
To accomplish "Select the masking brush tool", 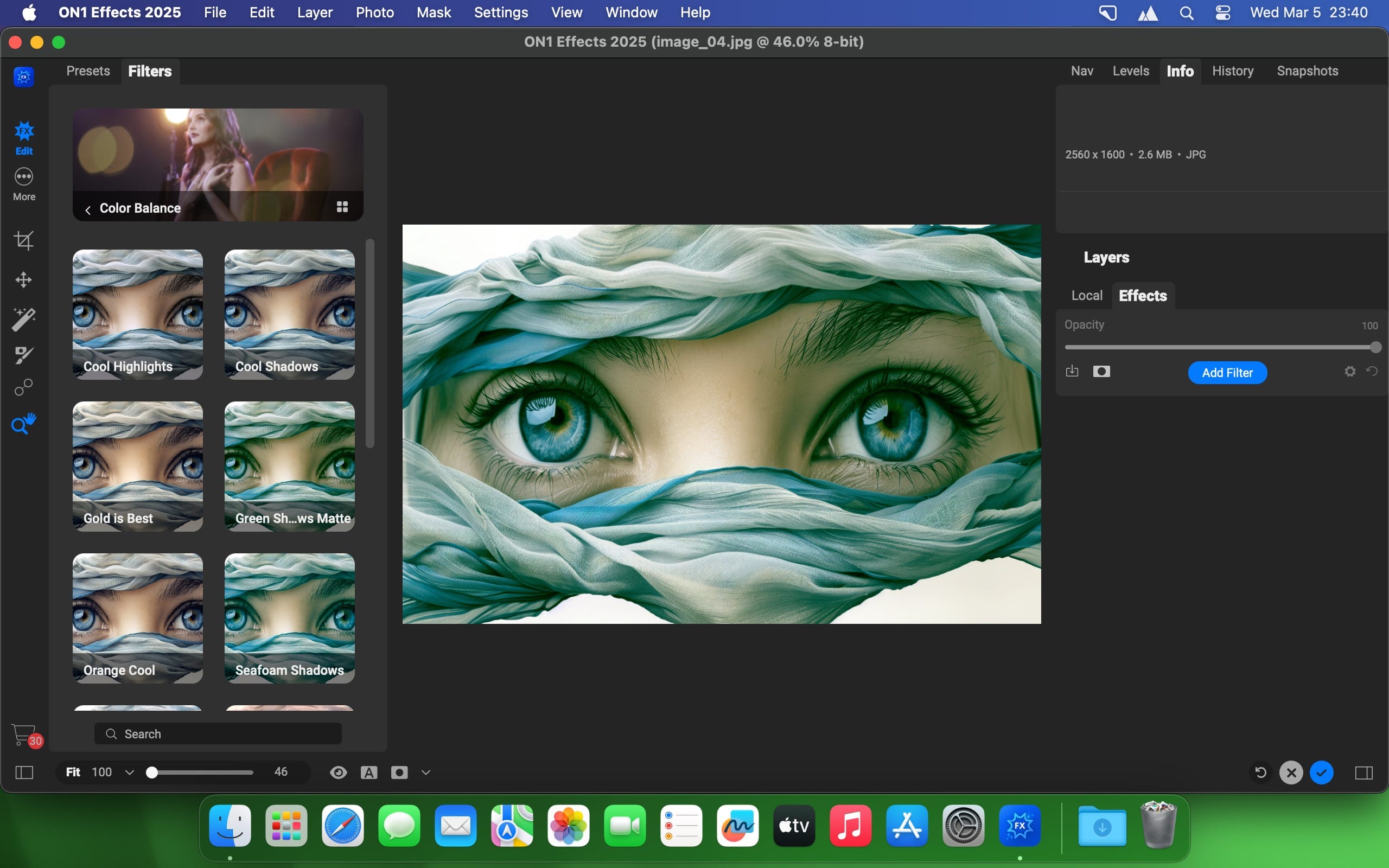I will 23,355.
